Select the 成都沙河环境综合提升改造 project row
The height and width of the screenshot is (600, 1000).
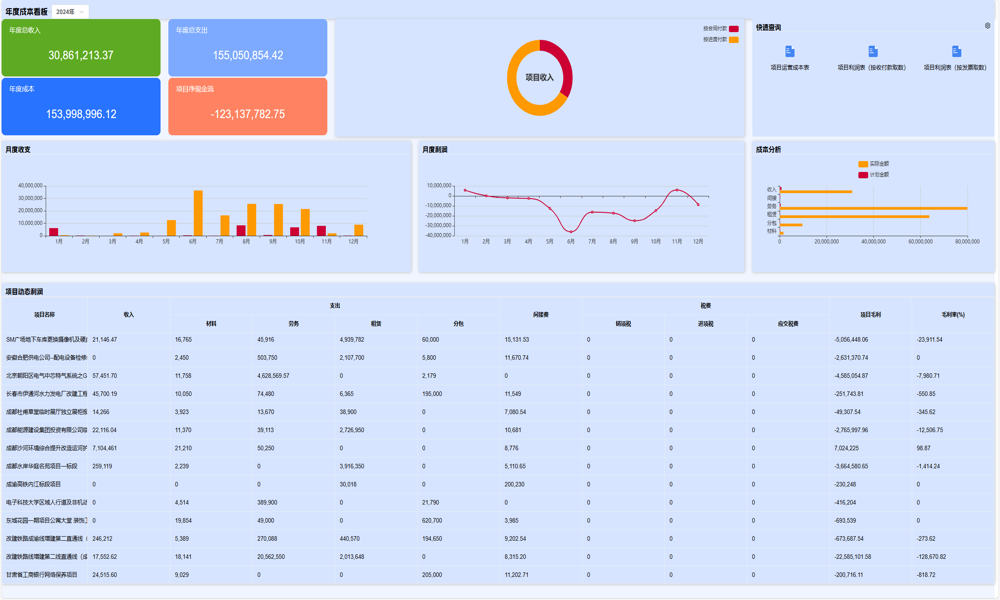[x=46, y=448]
